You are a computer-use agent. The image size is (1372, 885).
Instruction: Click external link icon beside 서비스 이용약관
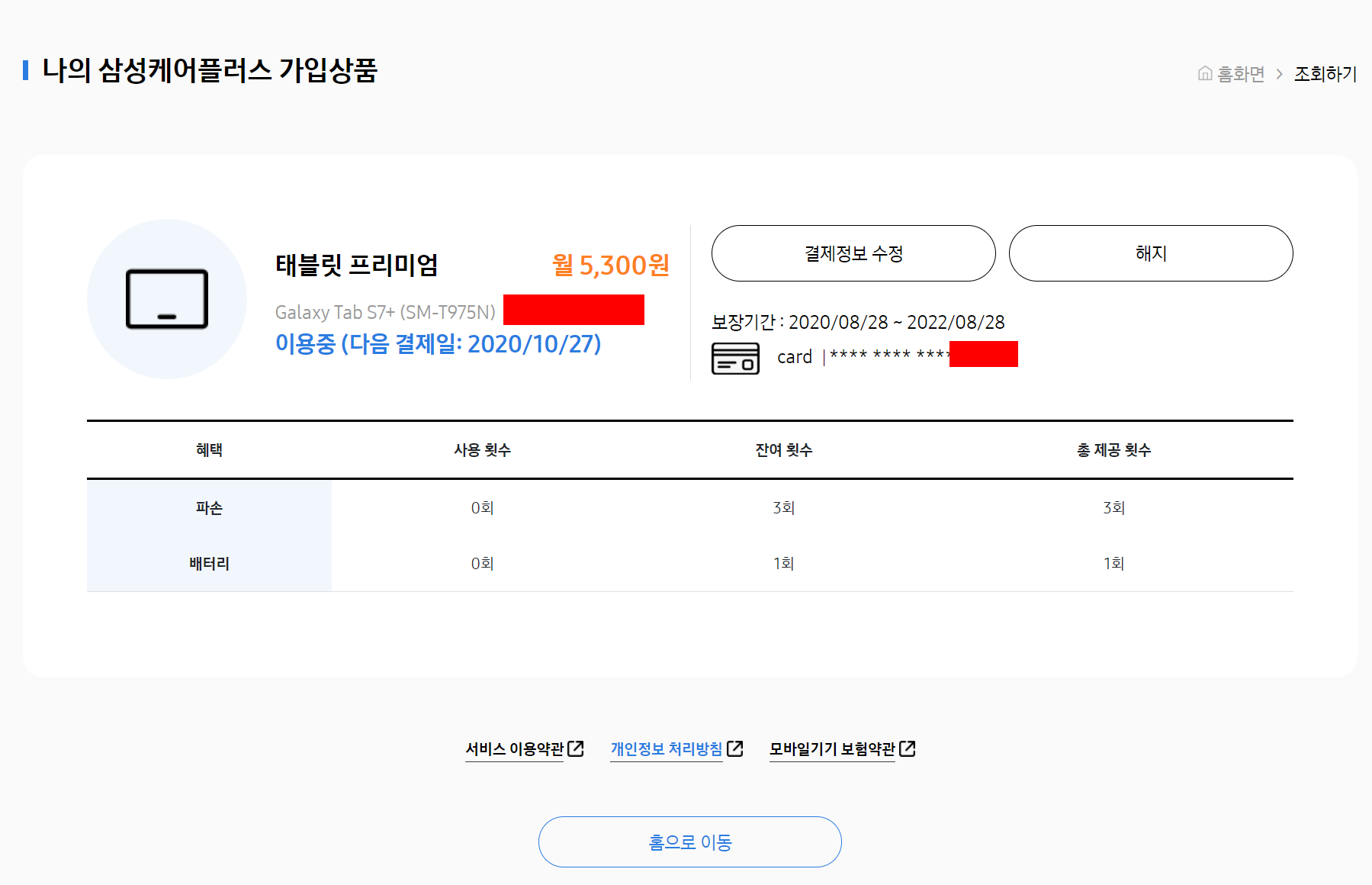[x=576, y=748]
